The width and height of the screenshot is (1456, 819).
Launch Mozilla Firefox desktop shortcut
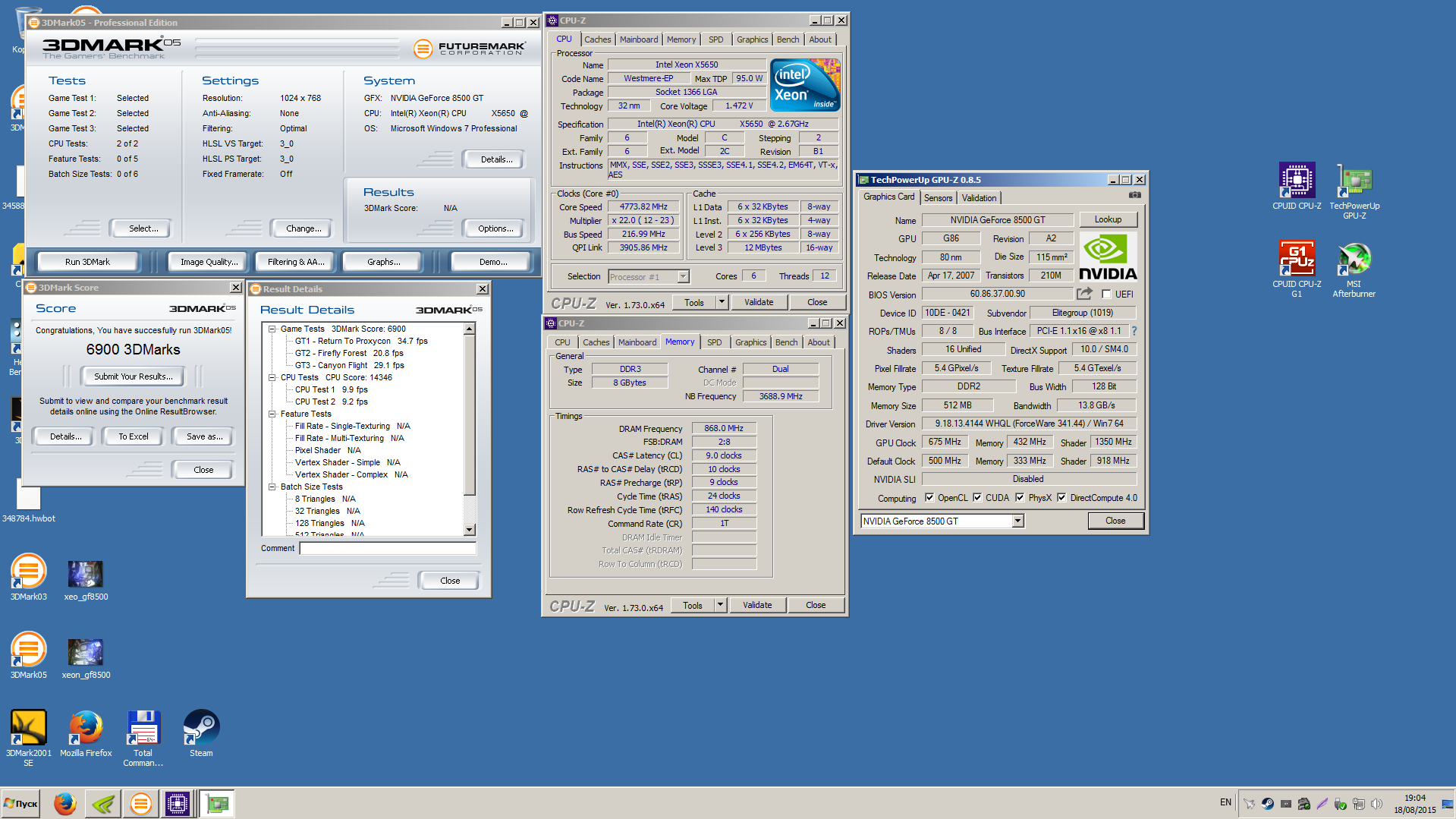(x=86, y=734)
